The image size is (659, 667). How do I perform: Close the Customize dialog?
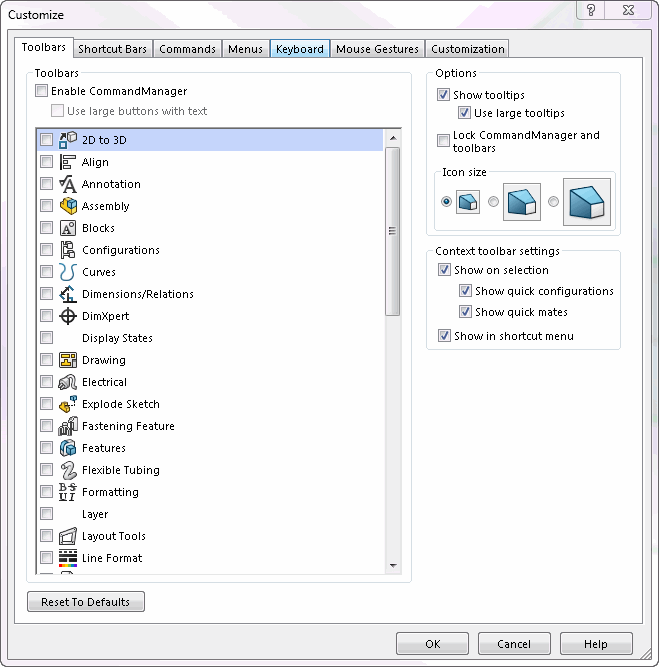(628, 10)
